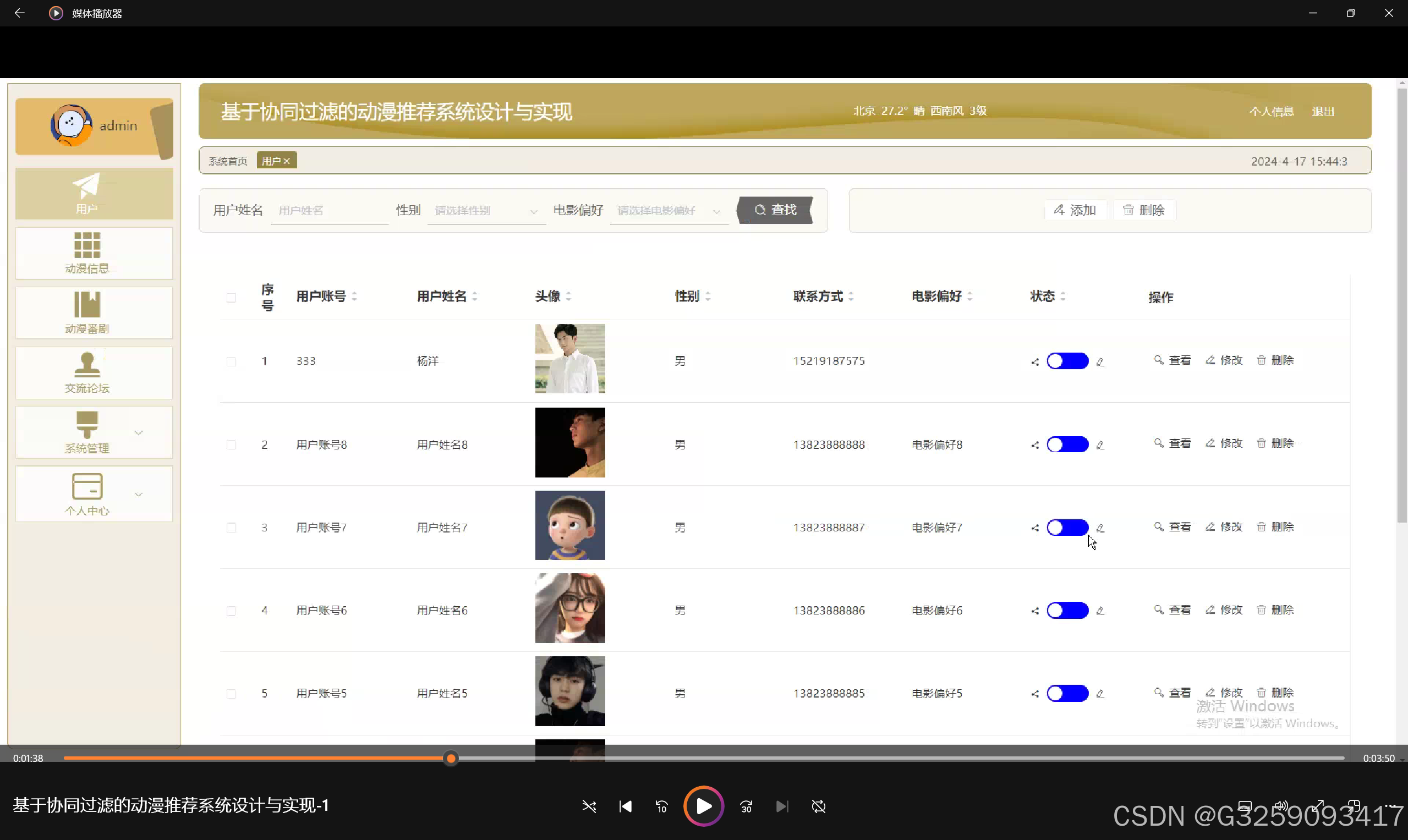The width and height of the screenshot is (1408, 840).
Task: Open the 用户 sidebar paper-plane icon
Action: pyautogui.click(x=86, y=186)
